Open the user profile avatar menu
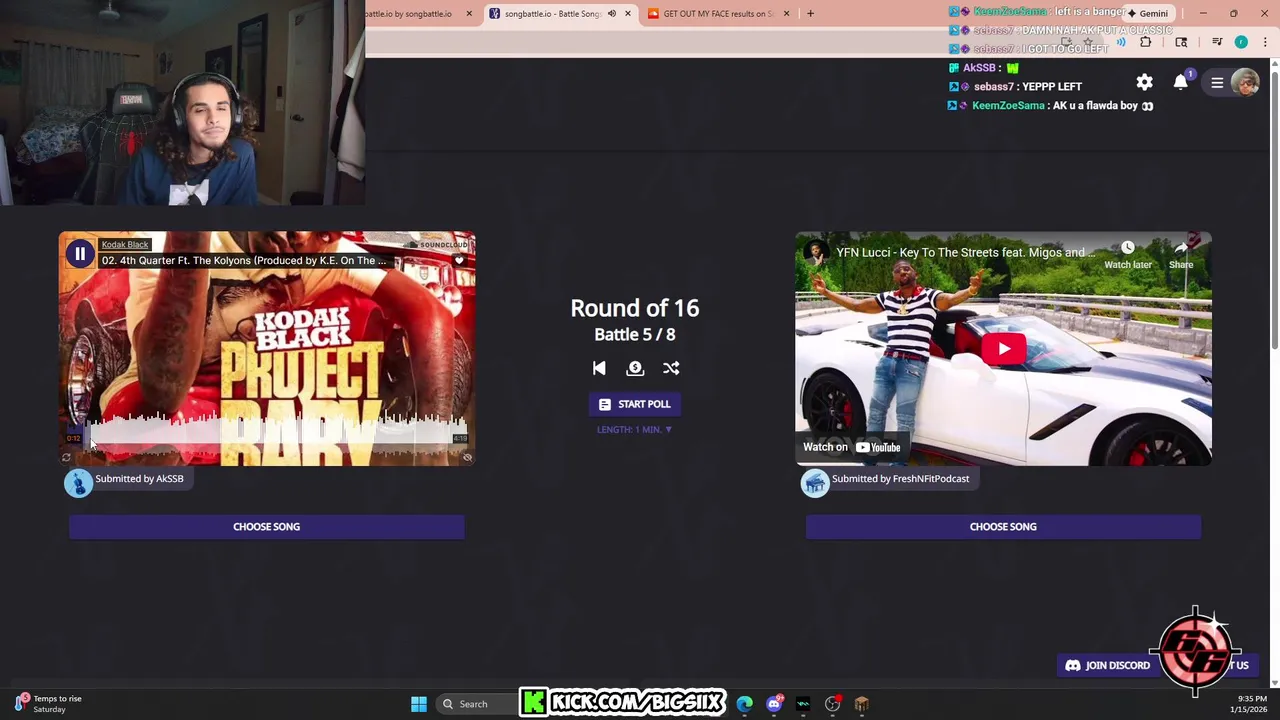 tap(1245, 83)
